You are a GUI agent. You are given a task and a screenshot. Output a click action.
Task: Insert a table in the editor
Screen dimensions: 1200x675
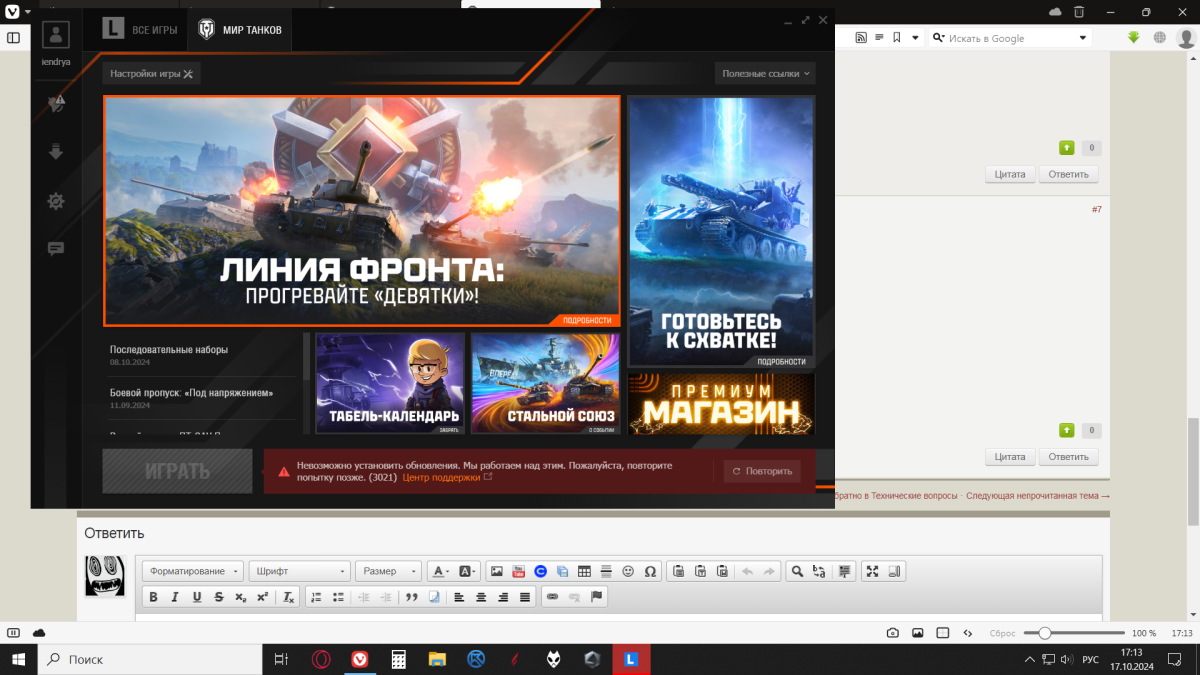(x=584, y=571)
